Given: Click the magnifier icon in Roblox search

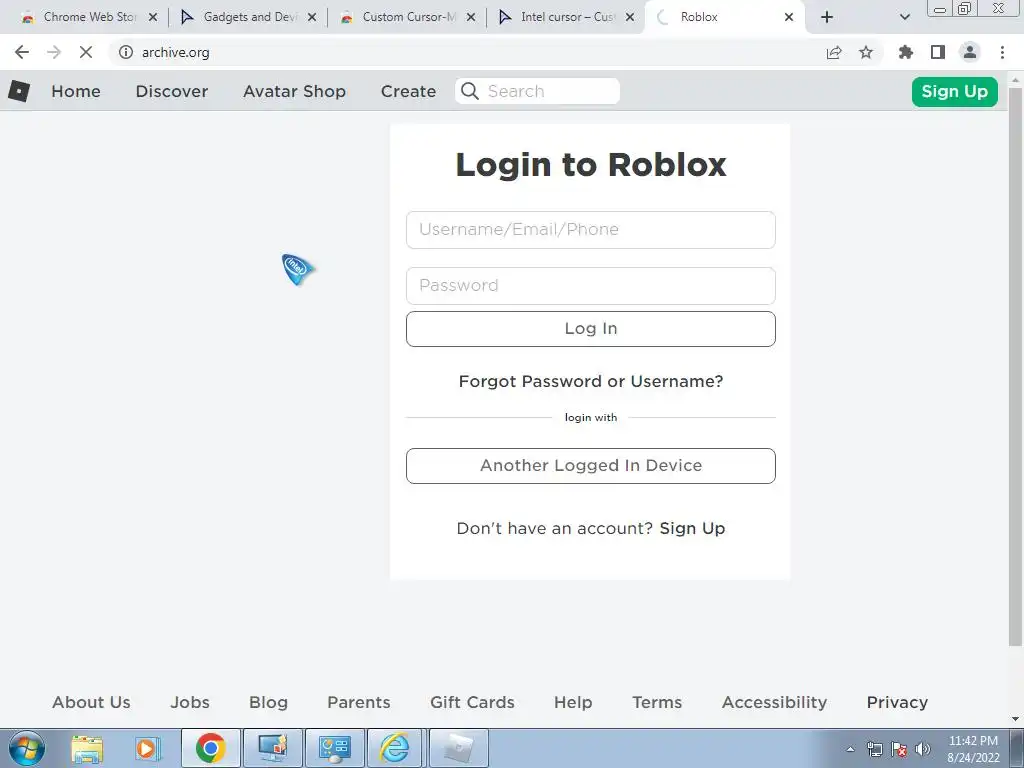Looking at the screenshot, I should click(470, 91).
